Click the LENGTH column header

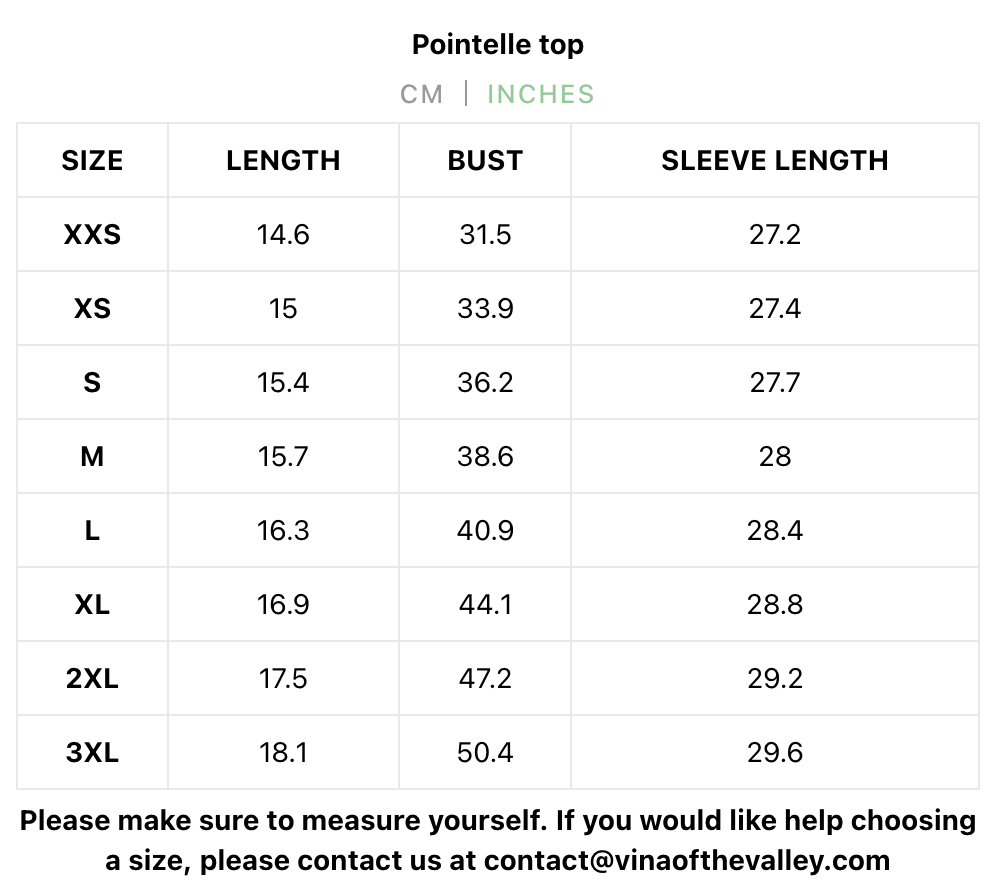[x=283, y=160]
